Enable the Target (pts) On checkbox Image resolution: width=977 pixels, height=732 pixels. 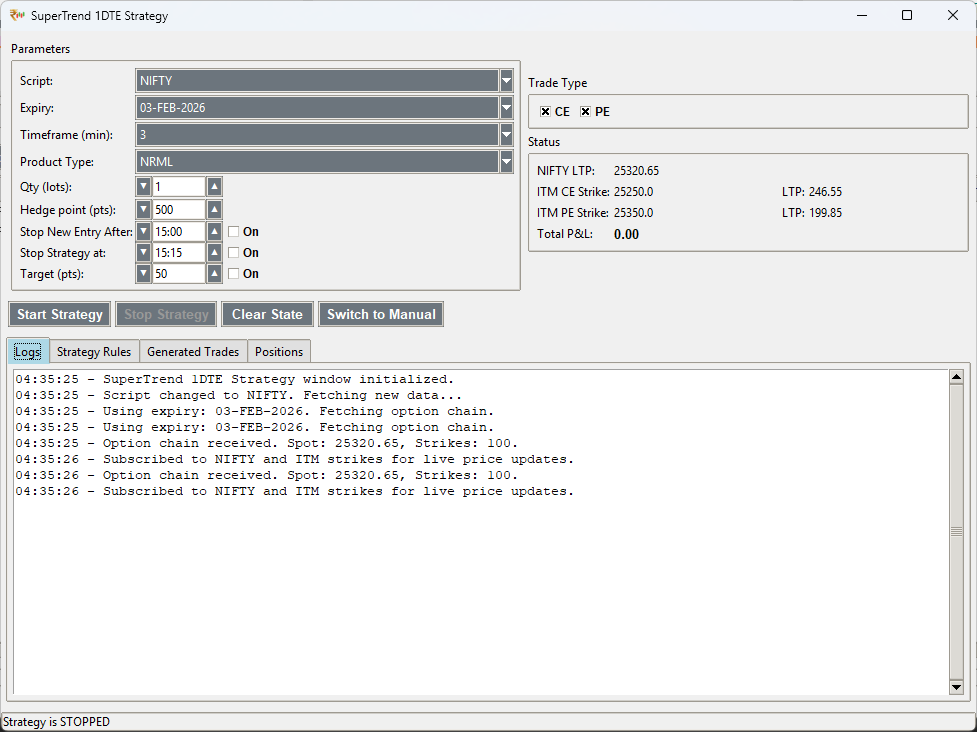tap(233, 274)
